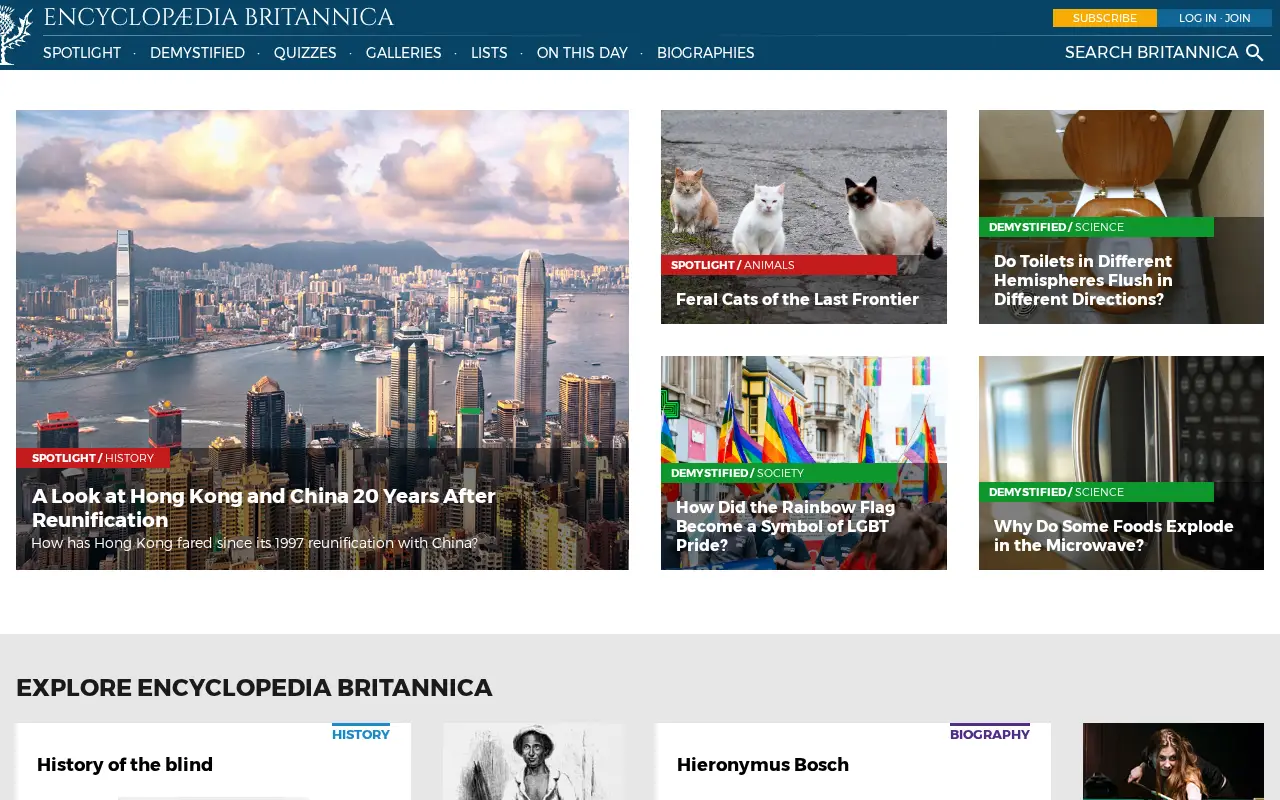Click the Spotlight / Animals tag

pyautogui.click(x=779, y=265)
